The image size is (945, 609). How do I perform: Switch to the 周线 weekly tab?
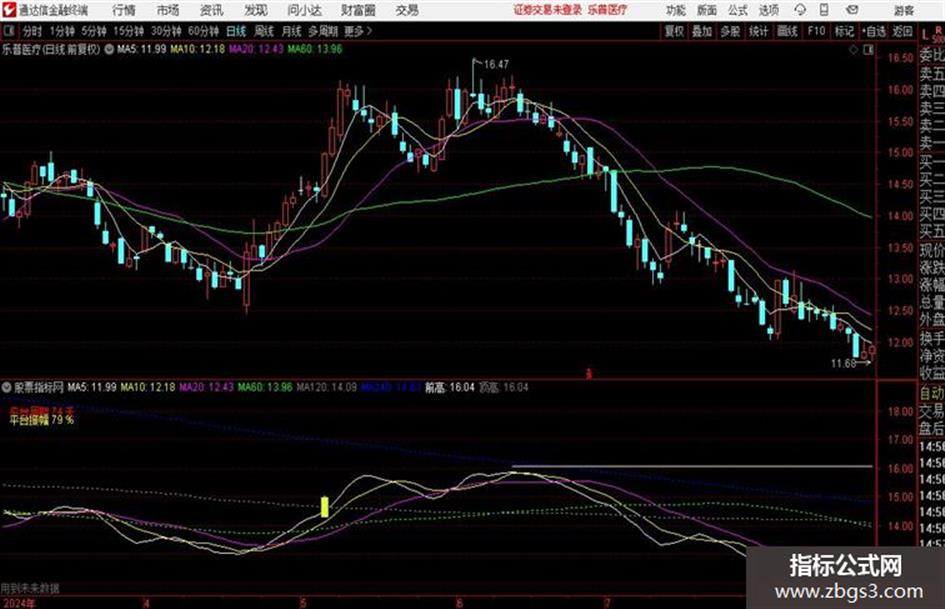coord(264,31)
